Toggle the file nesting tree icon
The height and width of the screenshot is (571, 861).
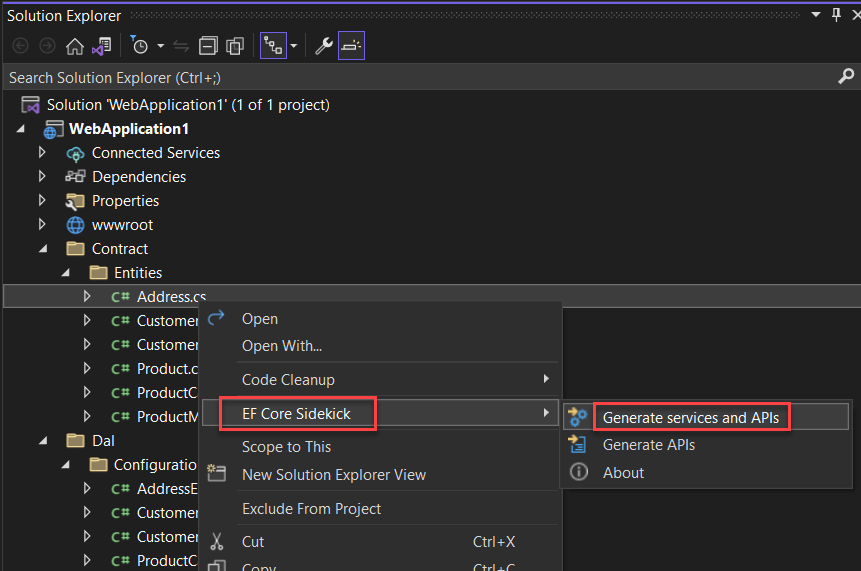273,46
